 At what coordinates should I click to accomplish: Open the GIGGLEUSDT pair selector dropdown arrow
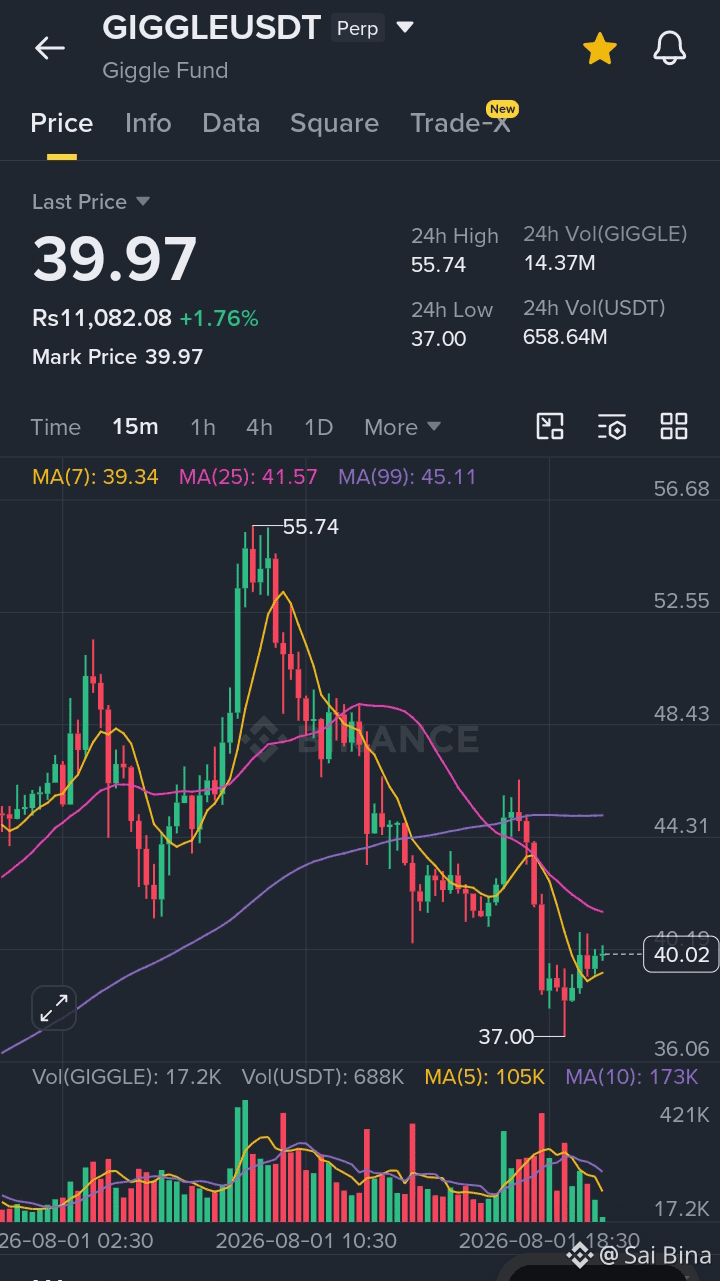tap(405, 28)
